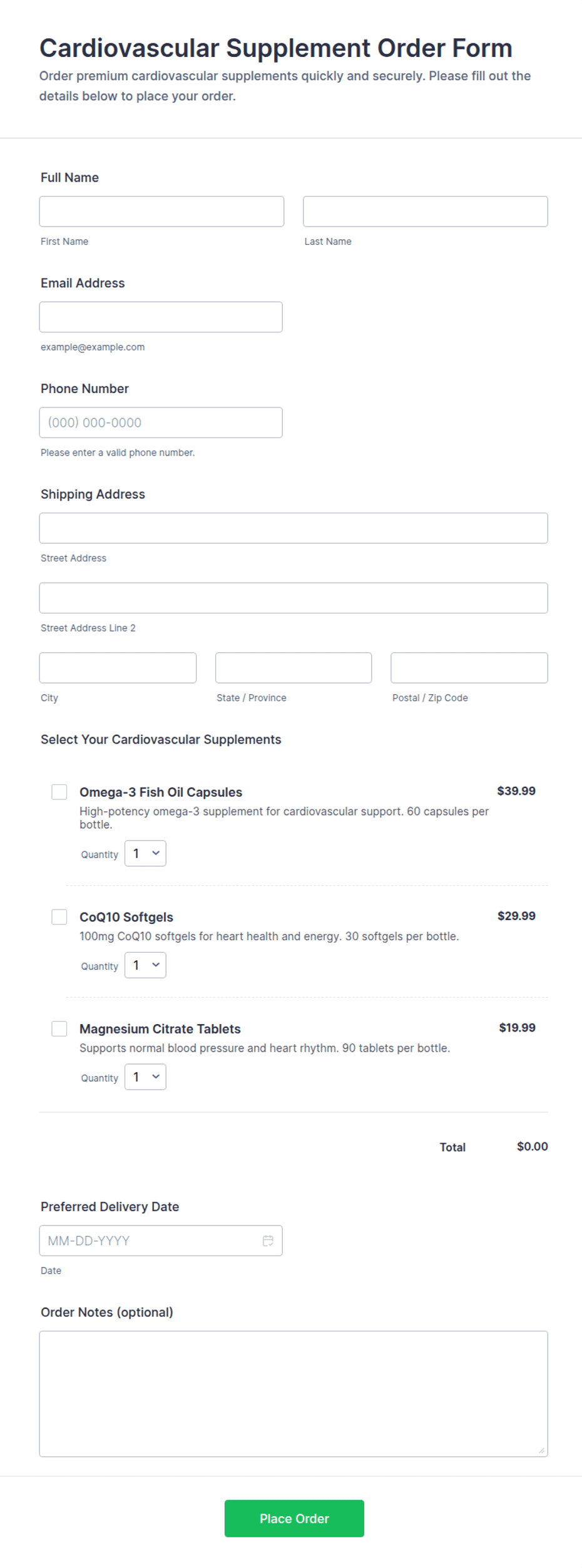This screenshot has height=1568, width=582.
Task: Open Omega-3 Fish Oil quantity dropdown
Action: coord(145,853)
